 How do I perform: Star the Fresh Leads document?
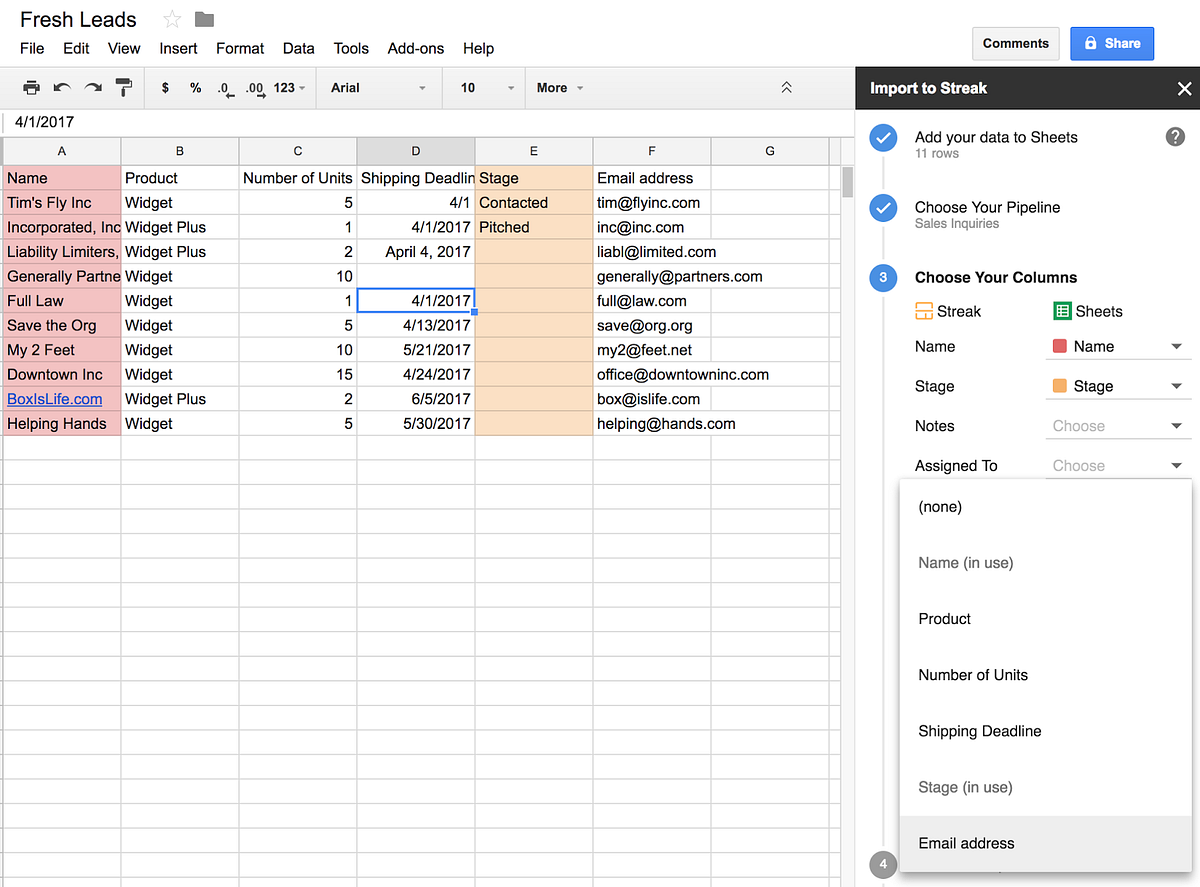click(x=172, y=19)
